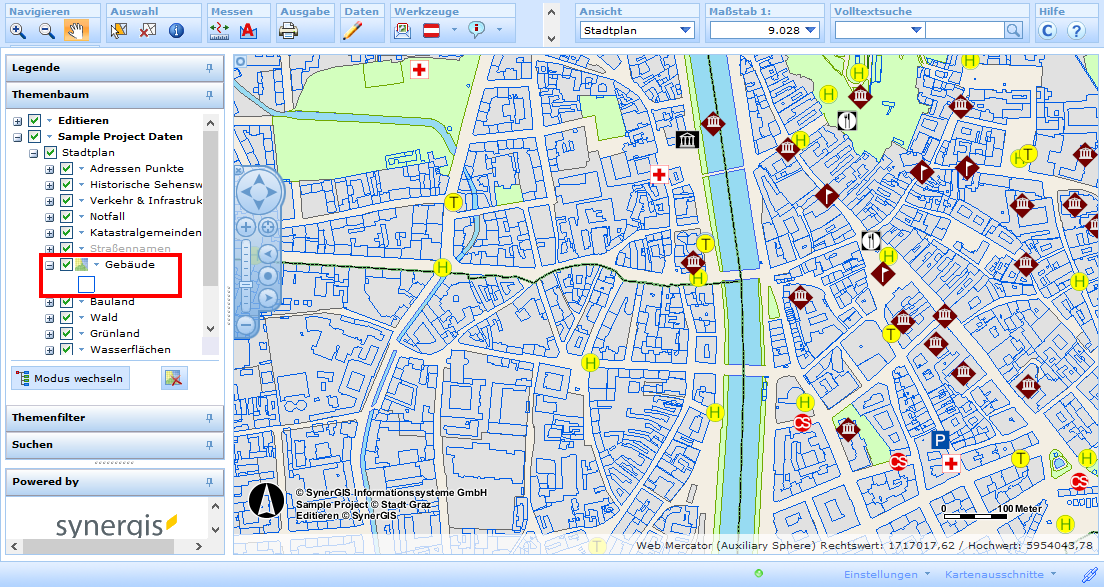Uncheck the Notfall layer checkbox

[67, 216]
